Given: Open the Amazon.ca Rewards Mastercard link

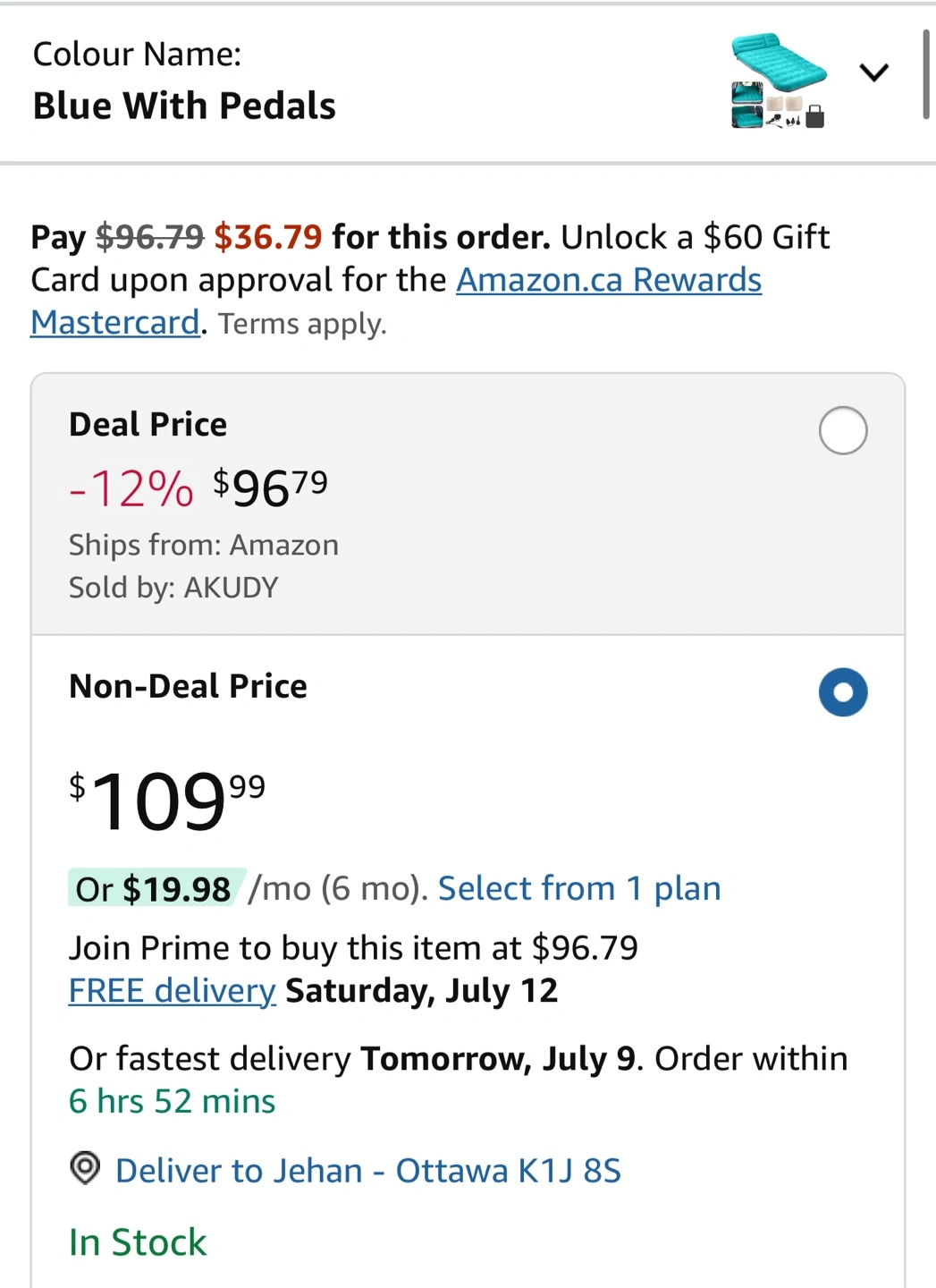Looking at the screenshot, I should click(x=396, y=301).
